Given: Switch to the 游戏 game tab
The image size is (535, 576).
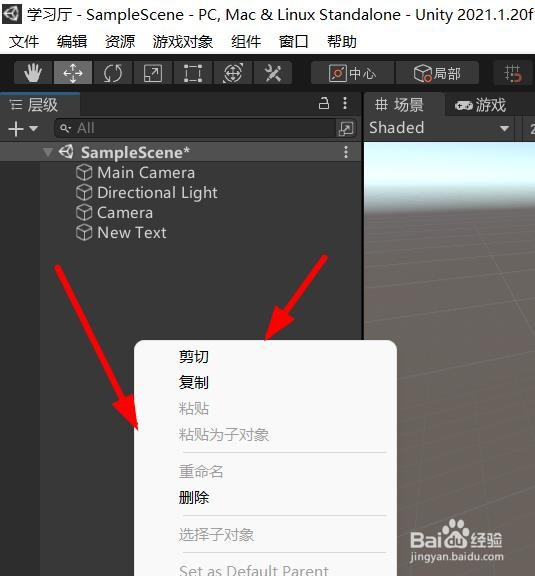Looking at the screenshot, I should pyautogui.click(x=482, y=105).
